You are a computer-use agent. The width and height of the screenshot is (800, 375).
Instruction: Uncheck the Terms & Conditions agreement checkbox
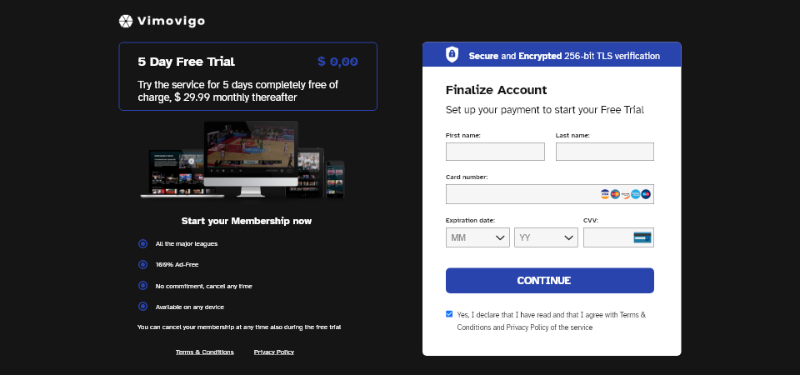click(x=449, y=314)
